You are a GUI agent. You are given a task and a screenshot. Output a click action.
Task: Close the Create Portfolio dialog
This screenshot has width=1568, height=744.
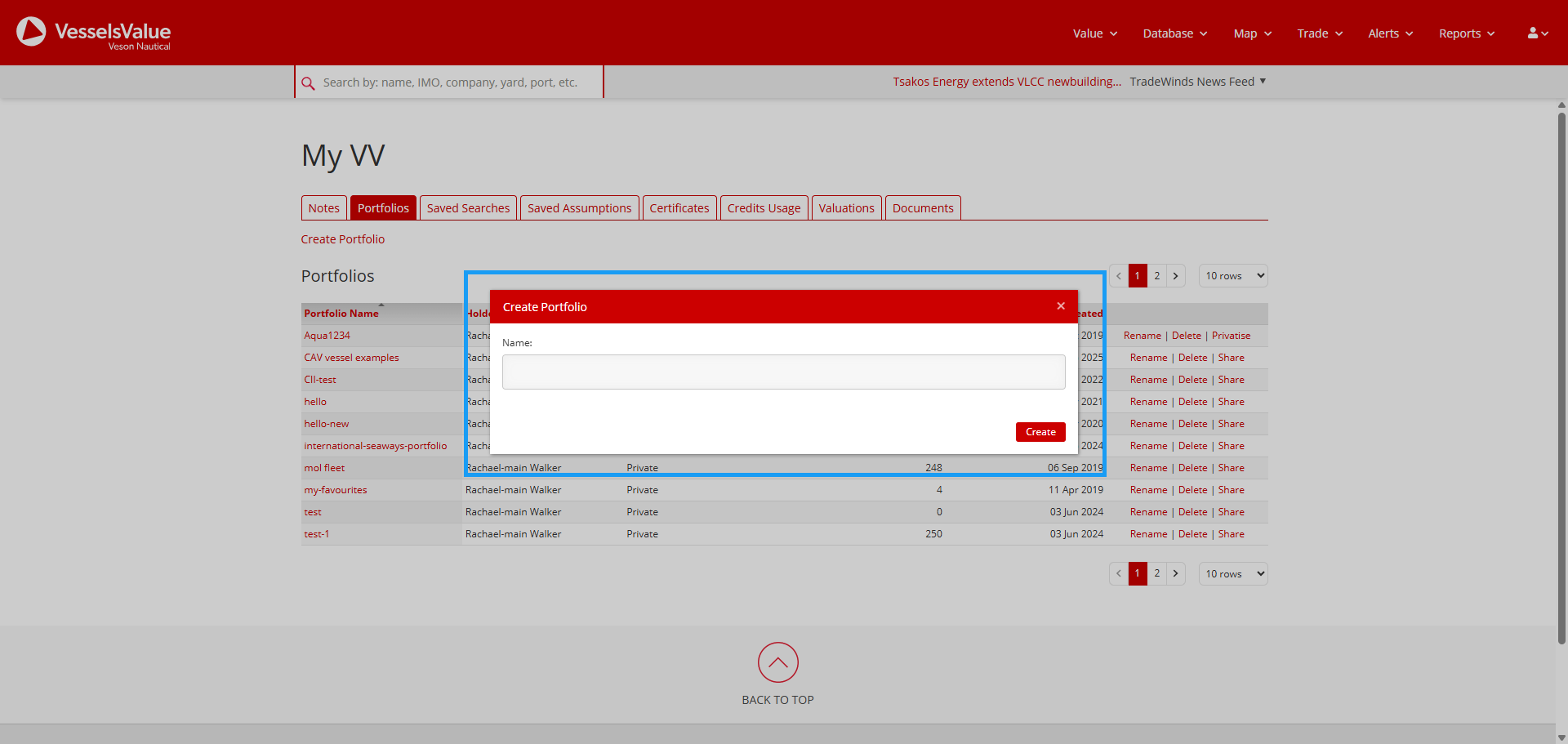tap(1060, 306)
